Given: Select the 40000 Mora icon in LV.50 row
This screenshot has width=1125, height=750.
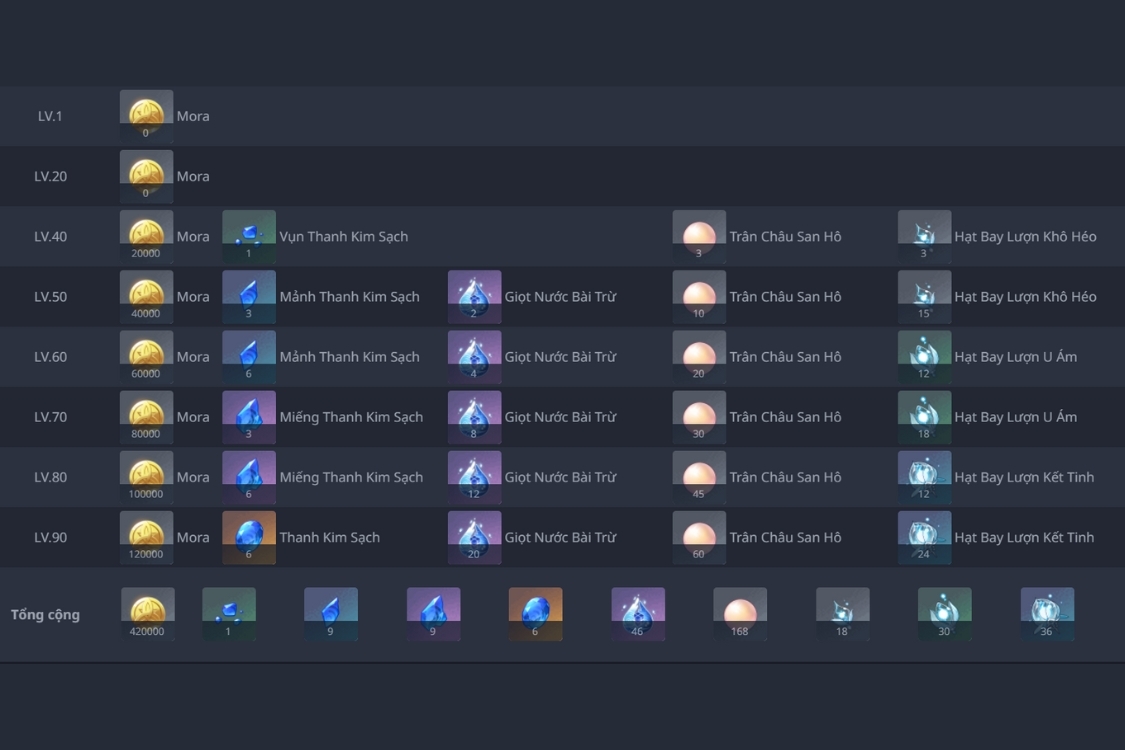Looking at the screenshot, I should pyautogui.click(x=146, y=296).
